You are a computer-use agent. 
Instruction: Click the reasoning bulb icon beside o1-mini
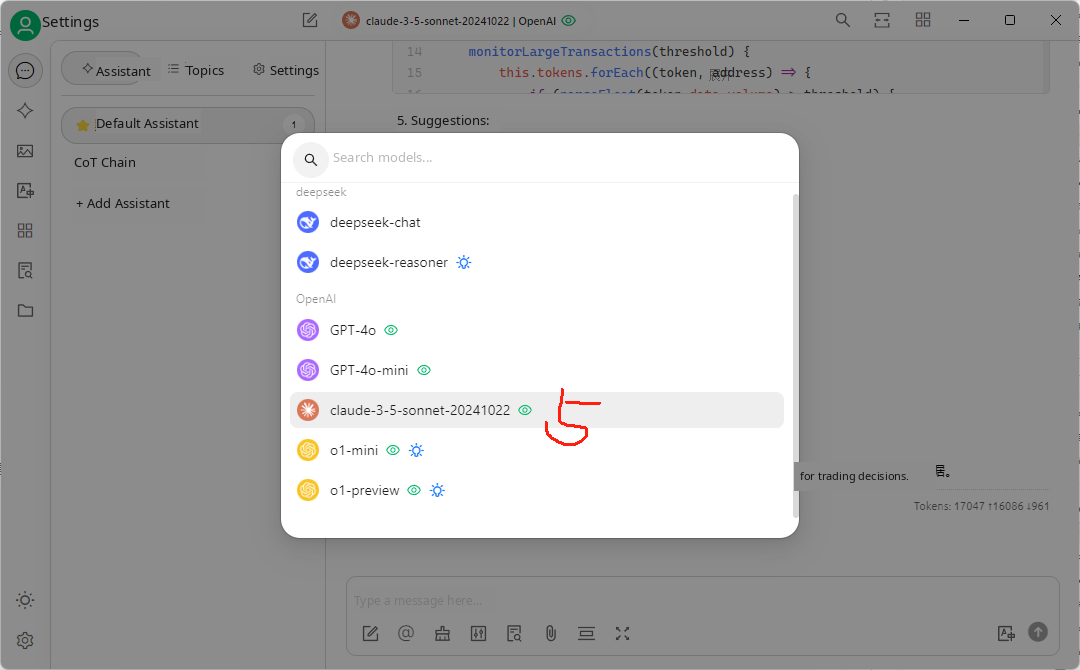[x=416, y=450]
